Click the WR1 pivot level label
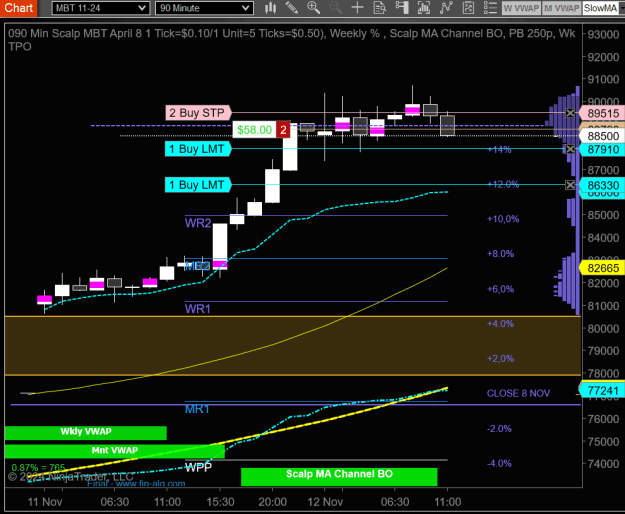 (x=198, y=309)
